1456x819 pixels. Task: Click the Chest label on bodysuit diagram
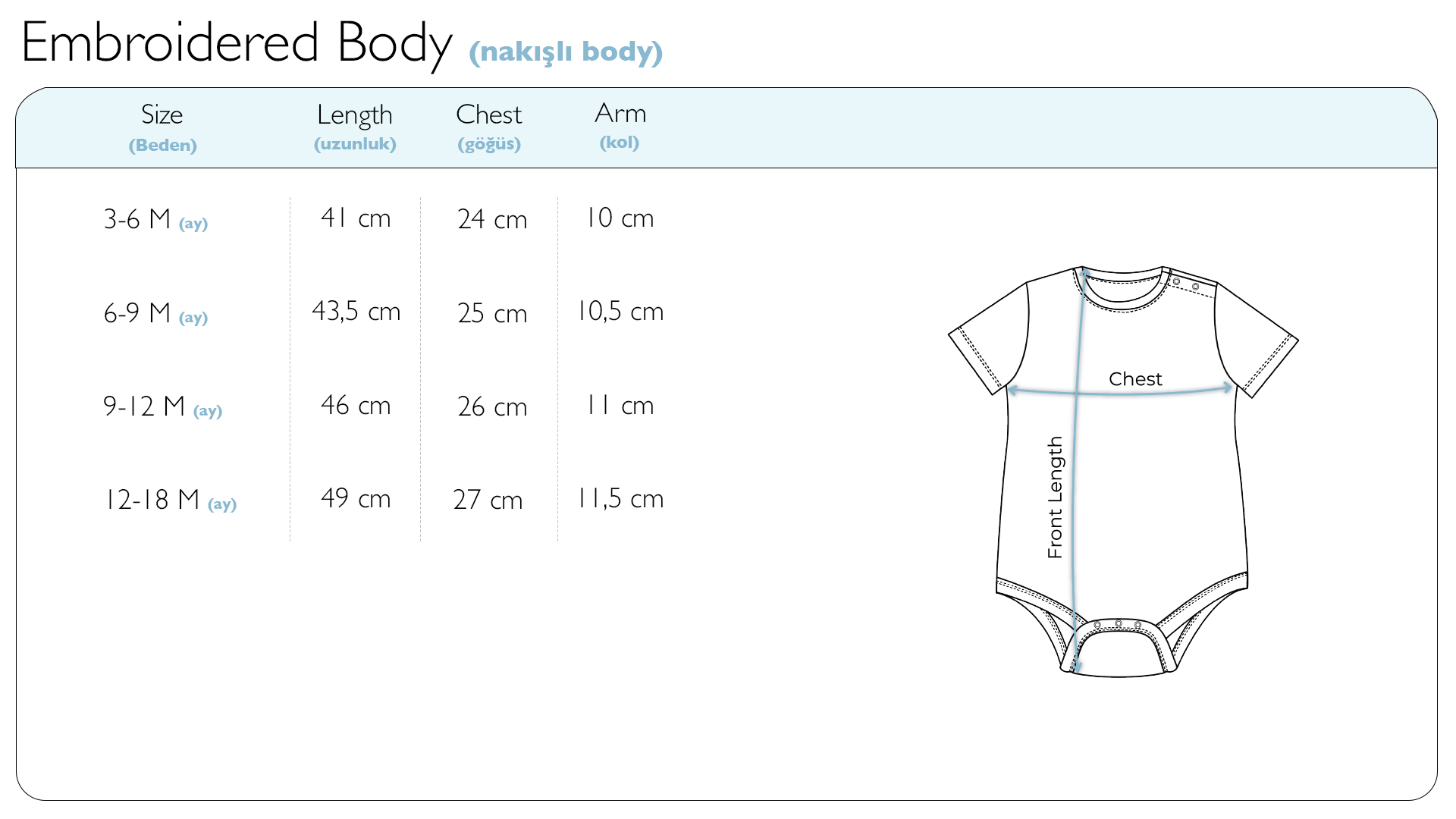tap(1135, 379)
